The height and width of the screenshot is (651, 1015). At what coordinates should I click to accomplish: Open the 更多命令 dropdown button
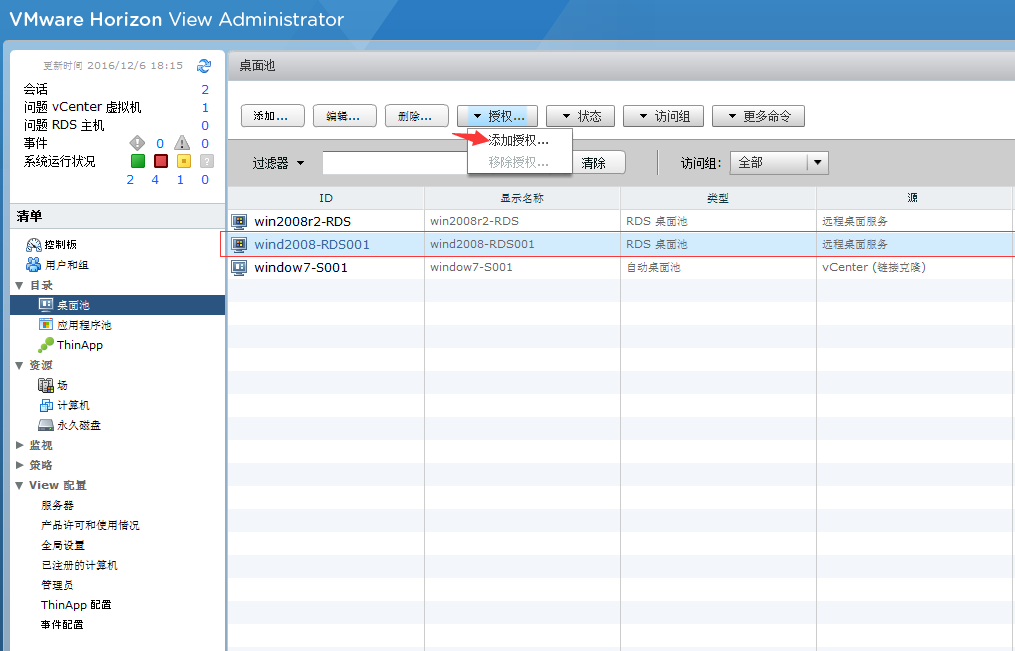click(x=758, y=116)
